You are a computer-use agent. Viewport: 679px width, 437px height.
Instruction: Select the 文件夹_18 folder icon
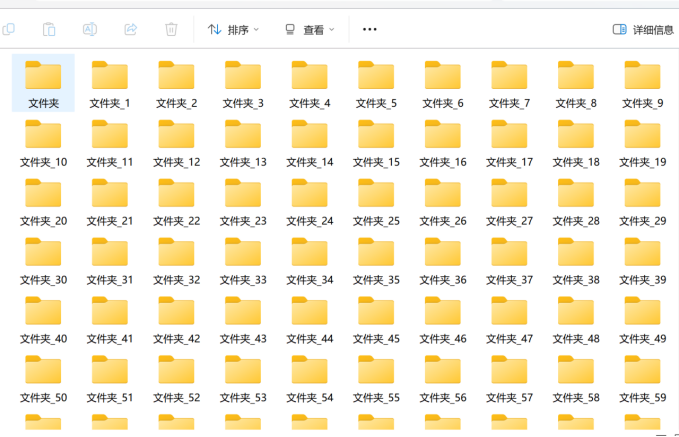[x=576, y=134]
